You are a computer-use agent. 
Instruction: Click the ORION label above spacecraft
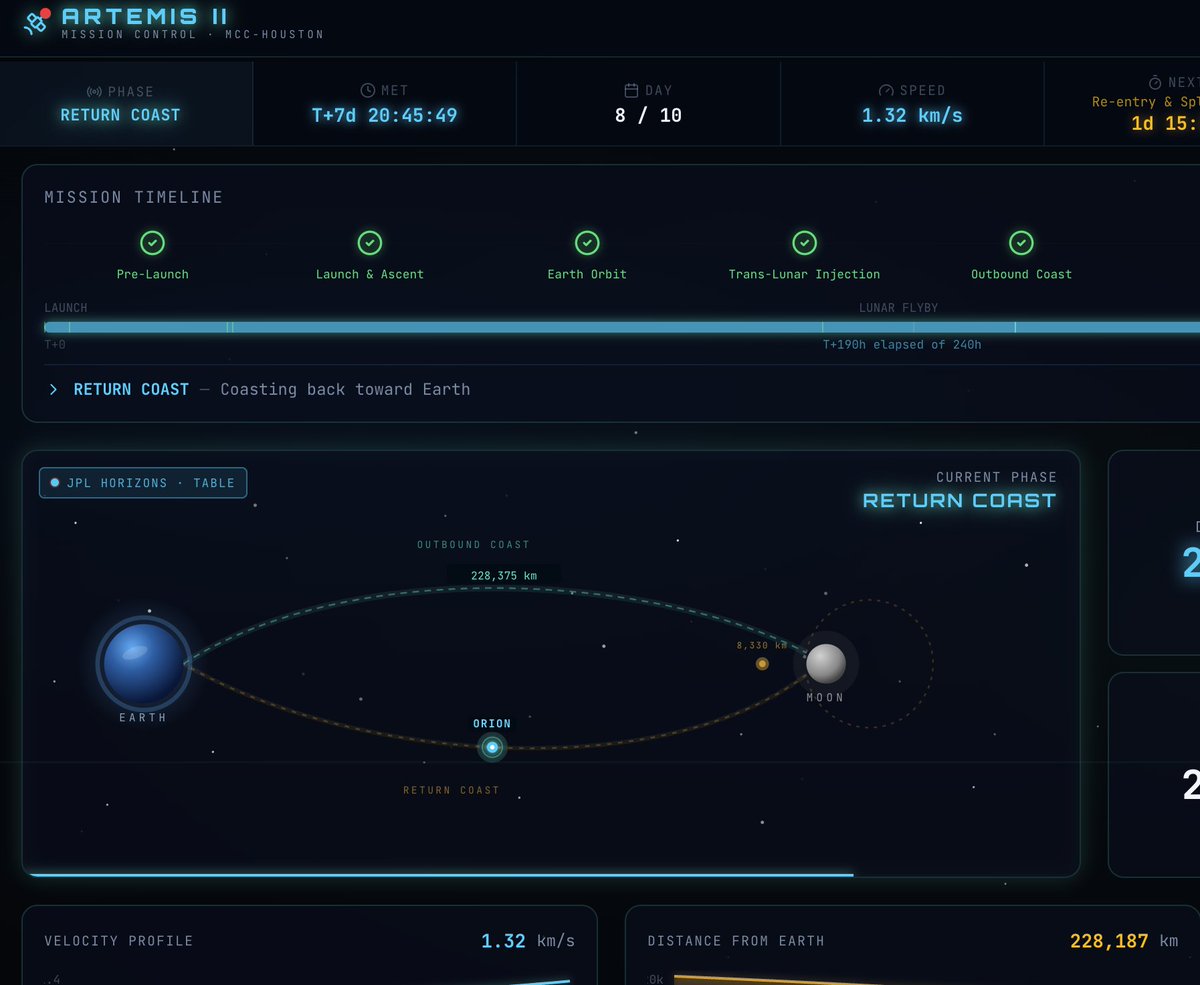point(492,723)
